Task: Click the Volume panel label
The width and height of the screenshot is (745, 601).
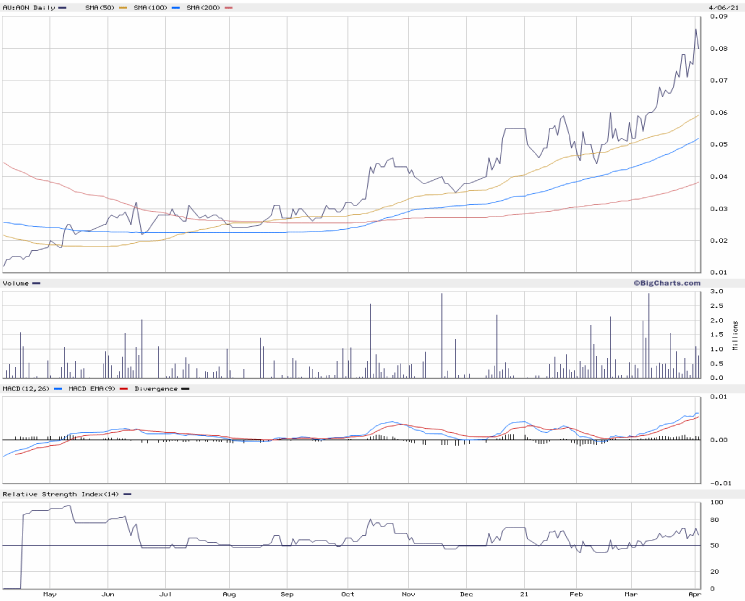Action: (x=16, y=283)
